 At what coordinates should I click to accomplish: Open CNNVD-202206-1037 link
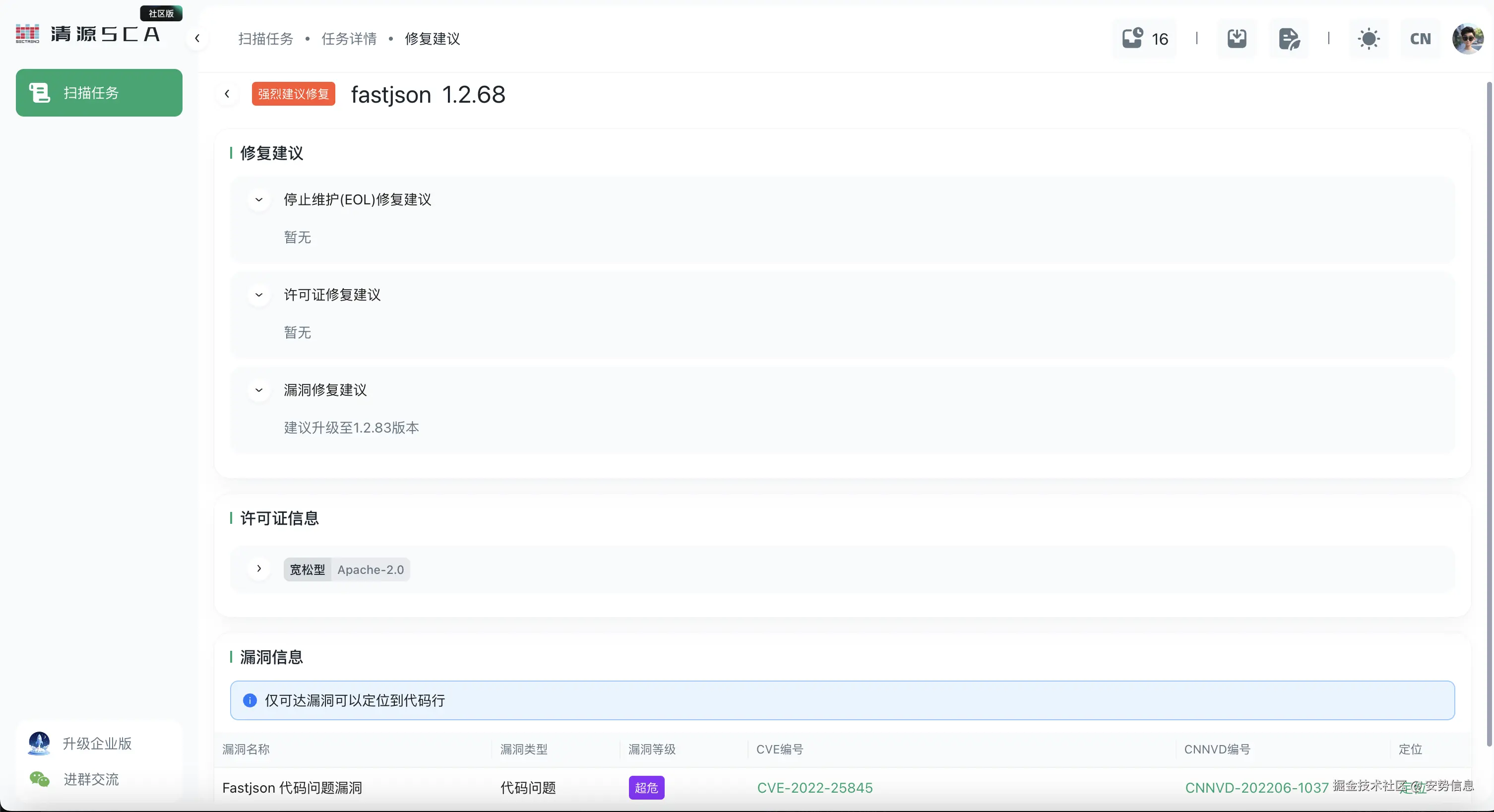[x=1256, y=788]
